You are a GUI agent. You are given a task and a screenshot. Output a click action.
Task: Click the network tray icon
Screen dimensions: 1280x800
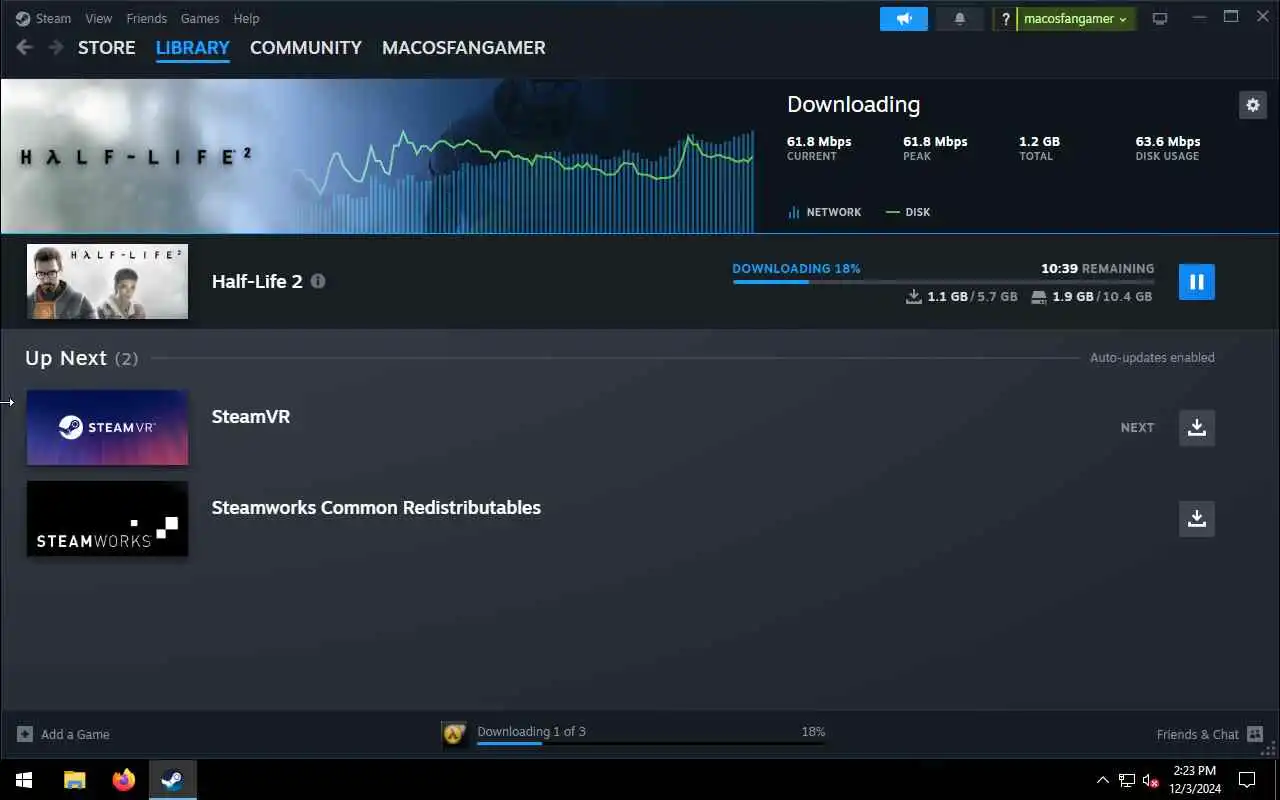[1127, 780]
